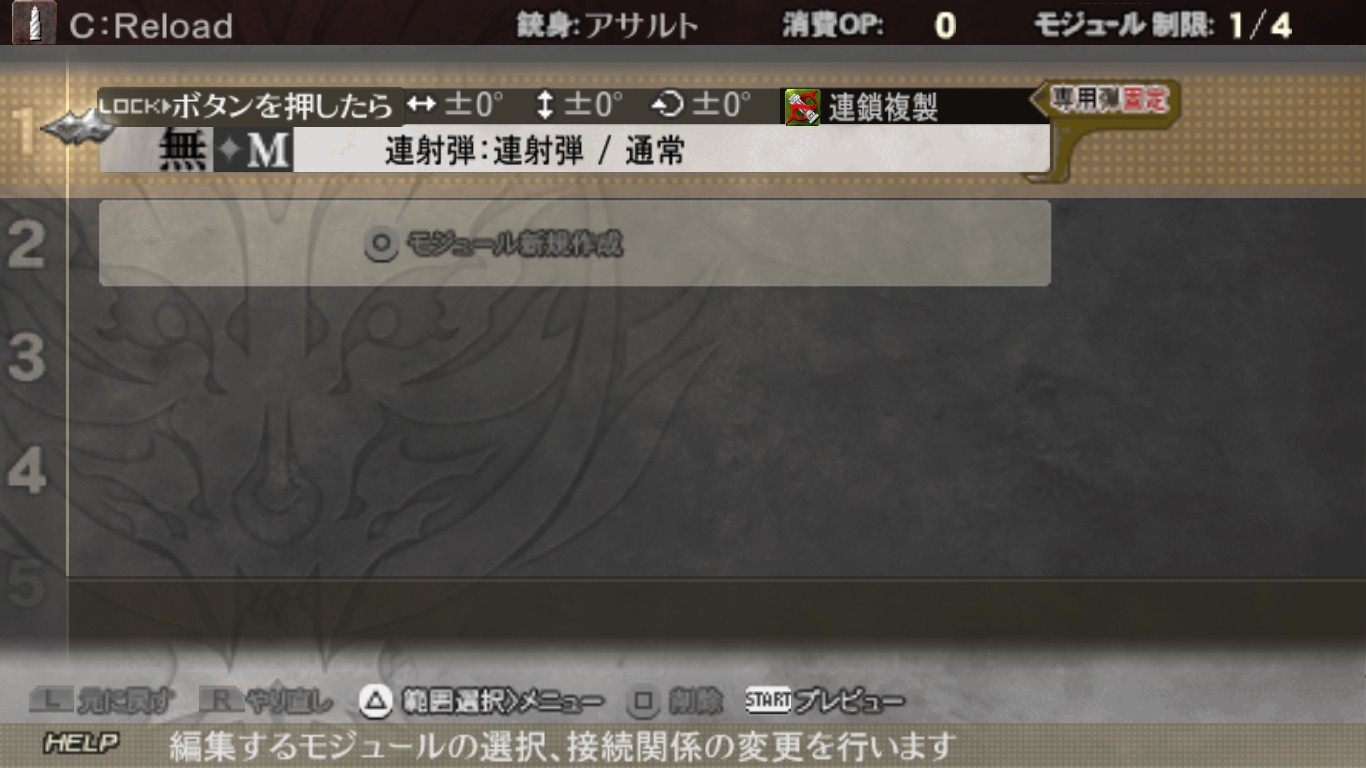Image resolution: width=1366 pixels, height=768 pixels.
Task: Click the R やり直し redo button
Action: [266, 702]
